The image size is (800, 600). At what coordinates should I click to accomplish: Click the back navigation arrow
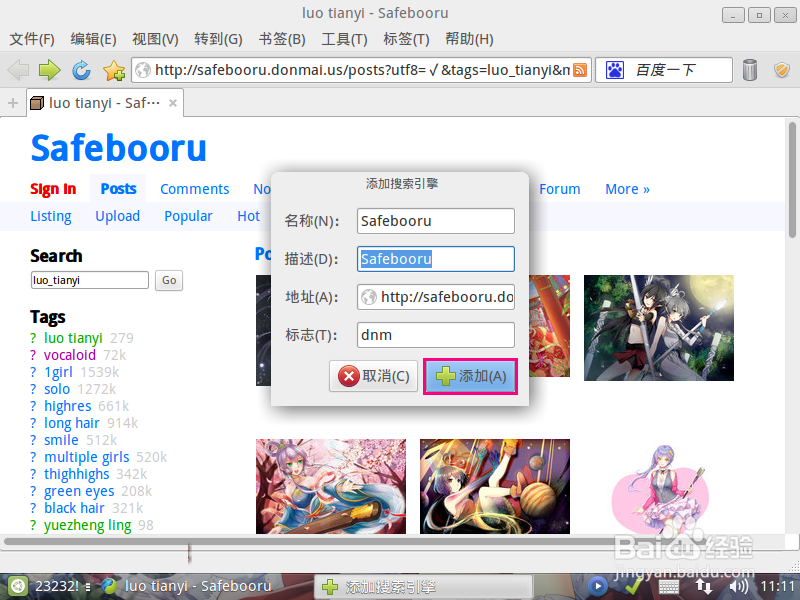click(x=18, y=70)
